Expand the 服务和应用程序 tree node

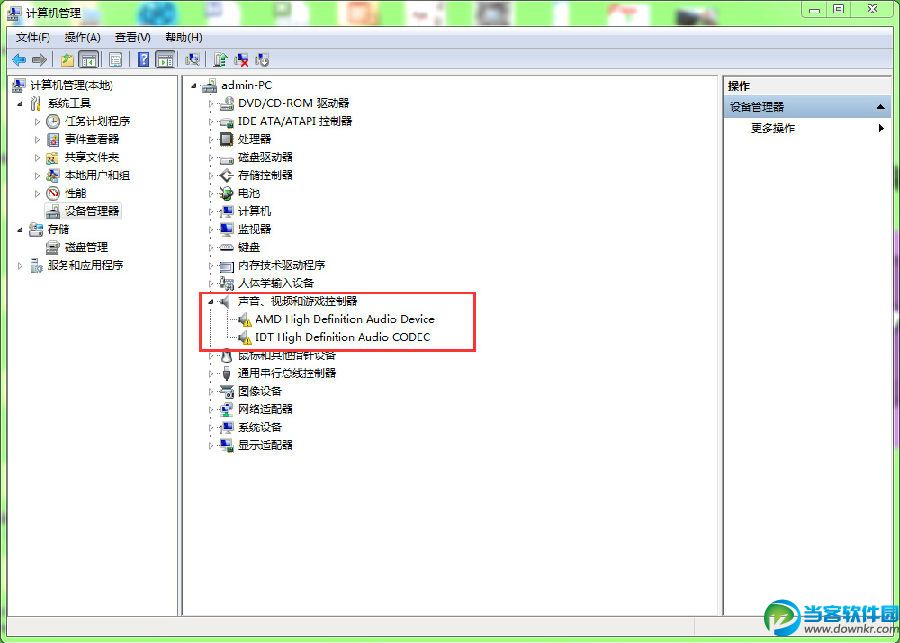[x=21, y=265]
